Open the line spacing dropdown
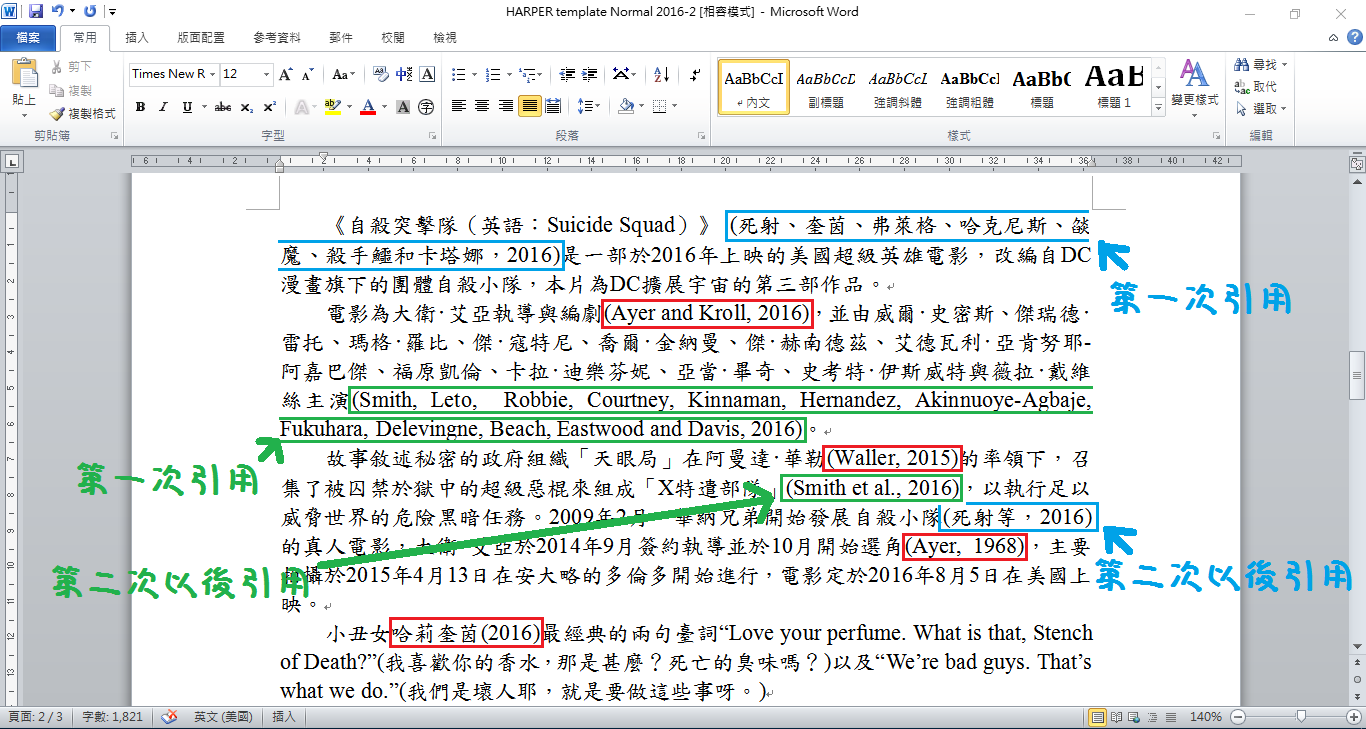The image size is (1366, 729). (590, 106)
